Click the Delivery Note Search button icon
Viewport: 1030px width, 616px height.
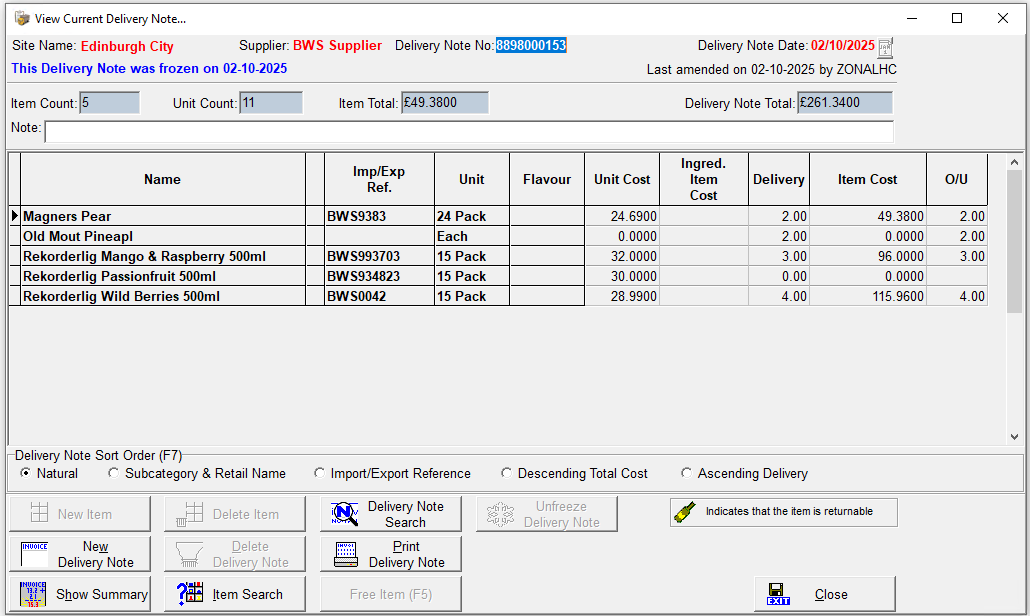(x=345, y=514)
